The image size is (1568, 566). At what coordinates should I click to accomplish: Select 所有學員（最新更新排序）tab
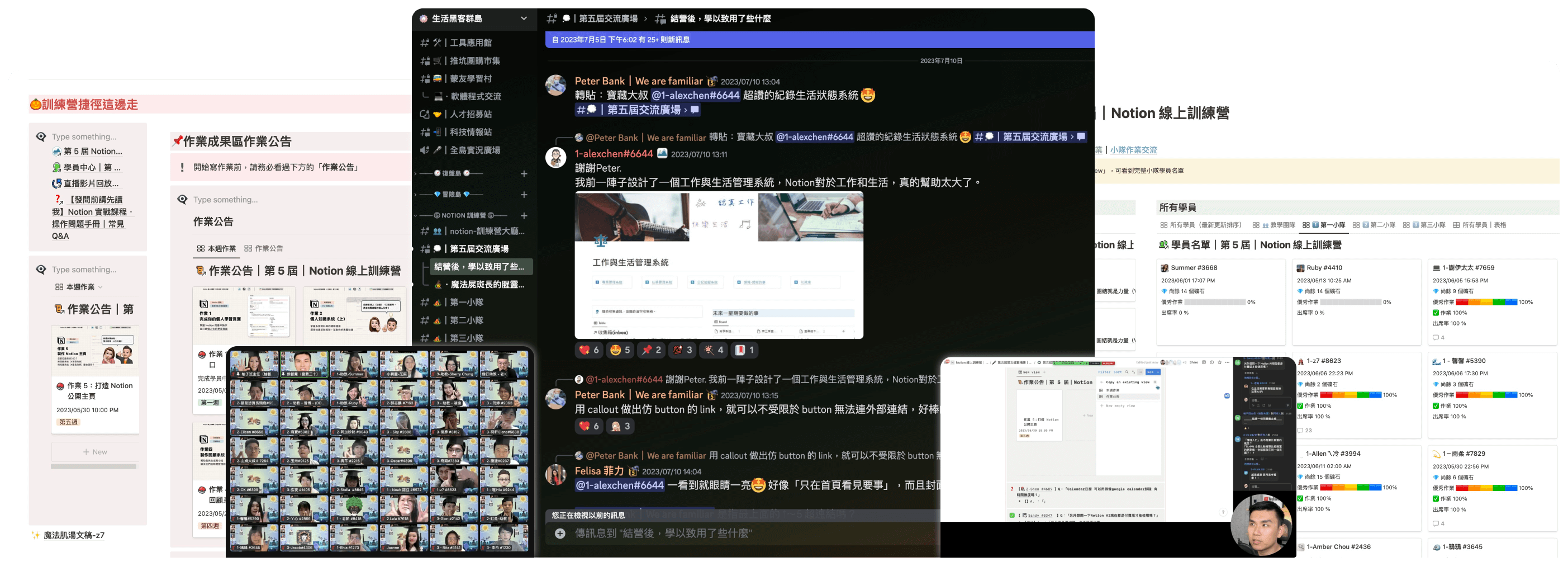click(1201, 225)
